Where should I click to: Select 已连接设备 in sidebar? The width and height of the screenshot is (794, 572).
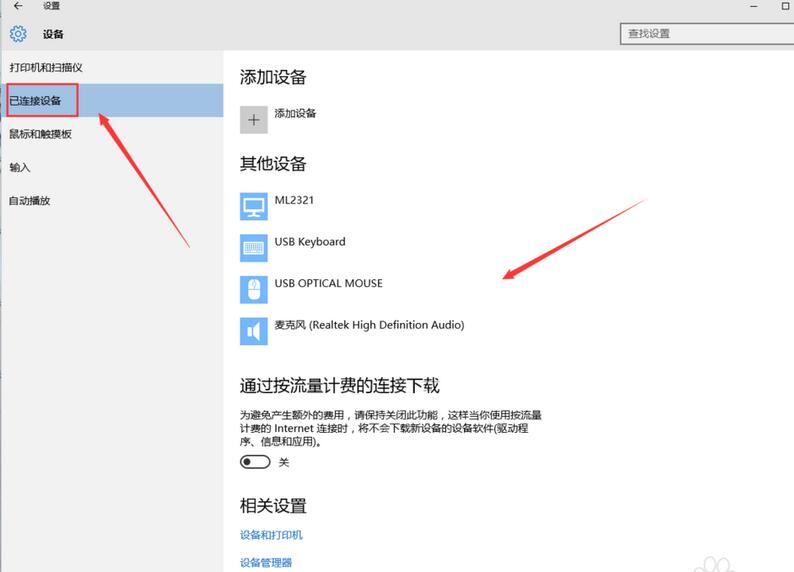click(x=112, y=100)
